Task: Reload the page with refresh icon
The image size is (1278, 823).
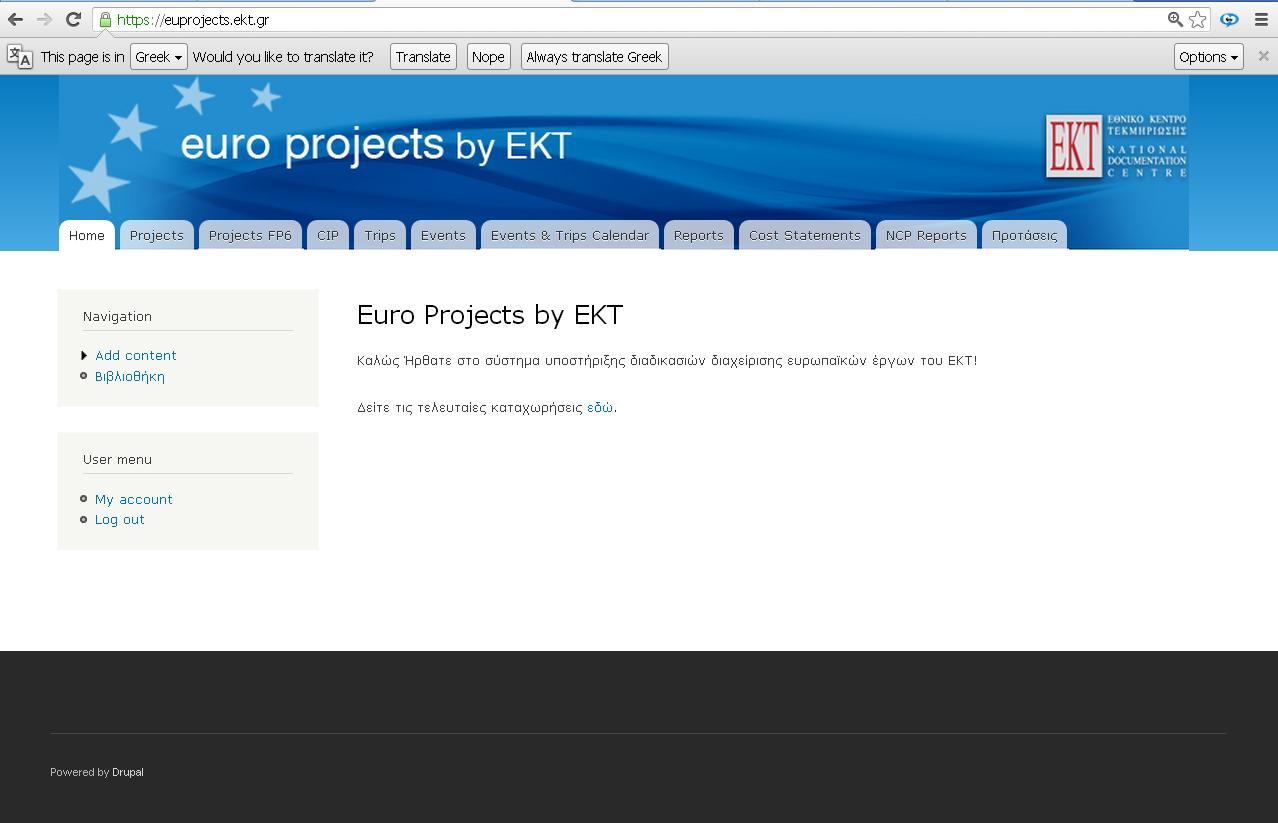Action: tap(73, 19)
